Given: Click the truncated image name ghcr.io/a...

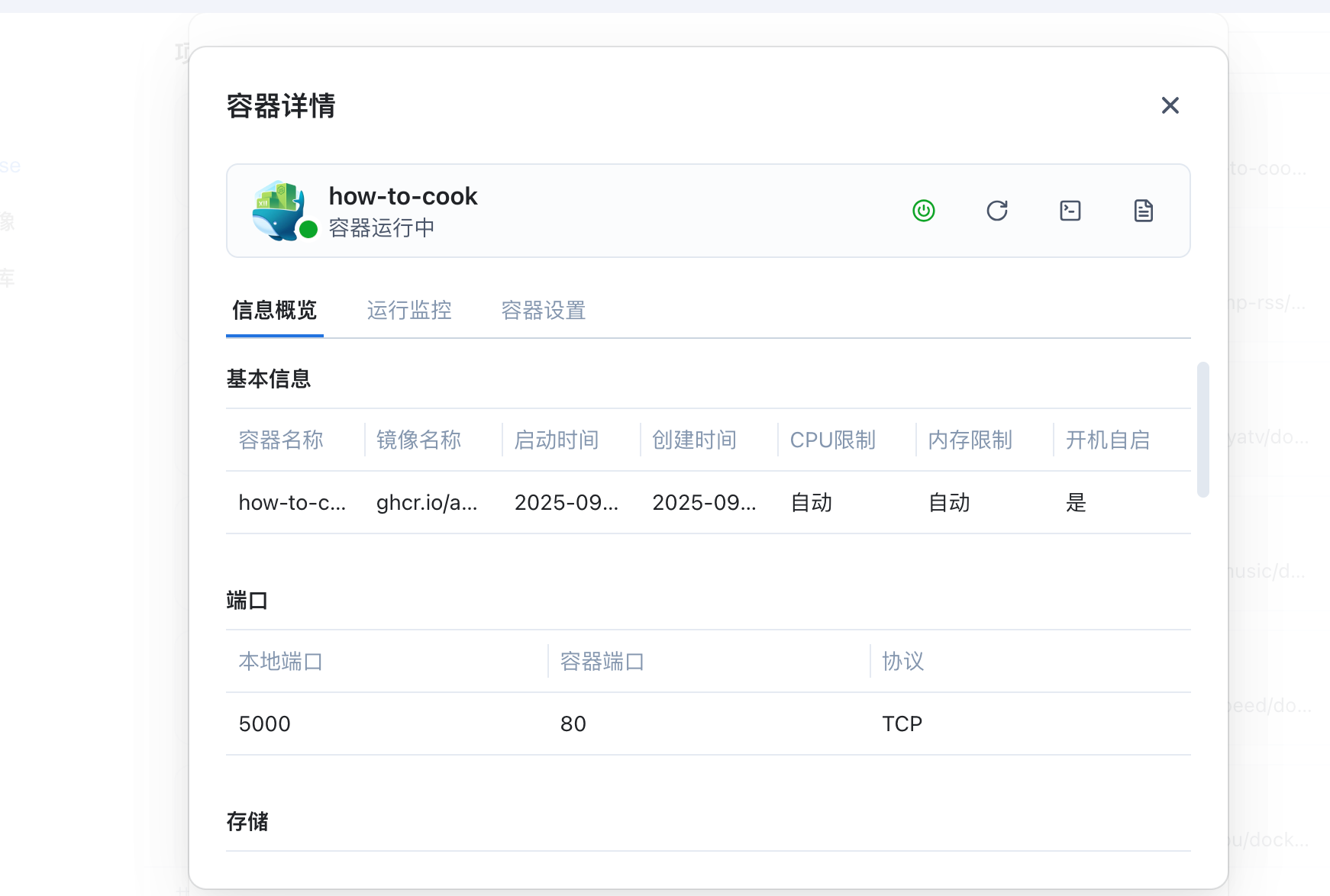Looking at the screenshot, I should [427, 502].
